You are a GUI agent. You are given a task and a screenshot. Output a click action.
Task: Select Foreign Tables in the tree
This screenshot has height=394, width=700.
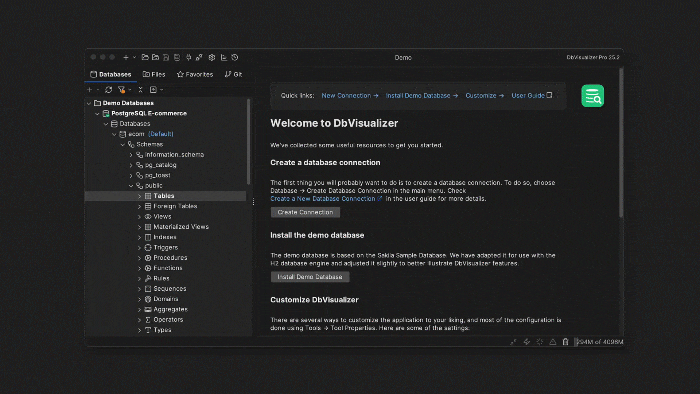[175, 206]
